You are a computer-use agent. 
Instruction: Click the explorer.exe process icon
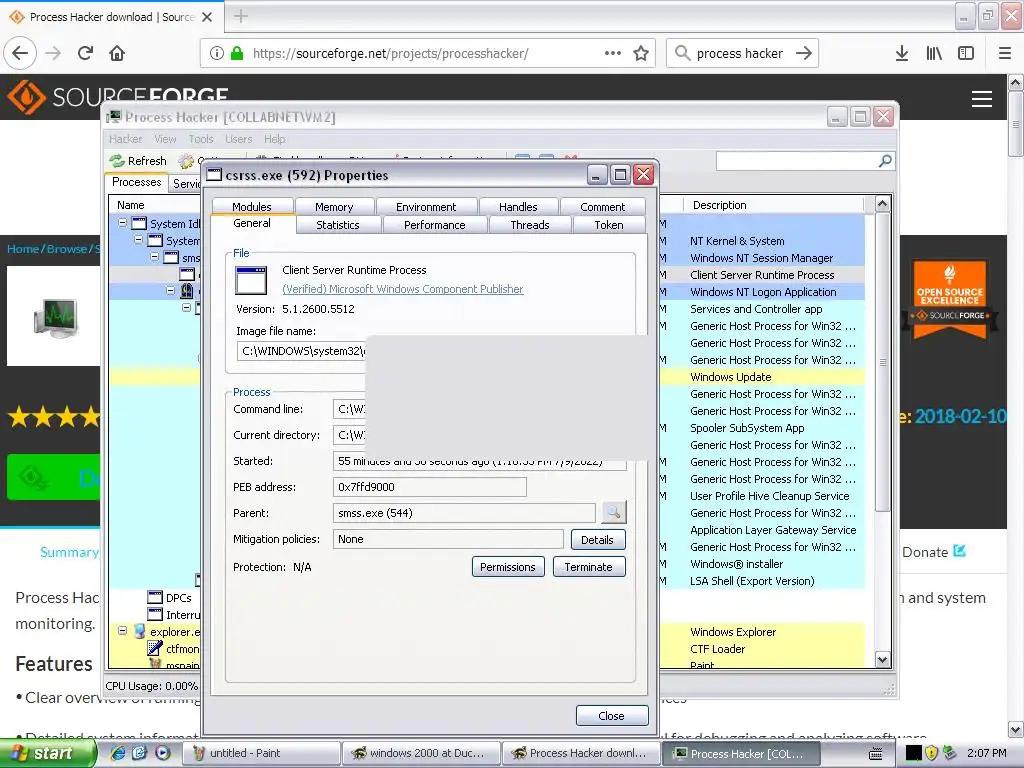tap(140, 632)
